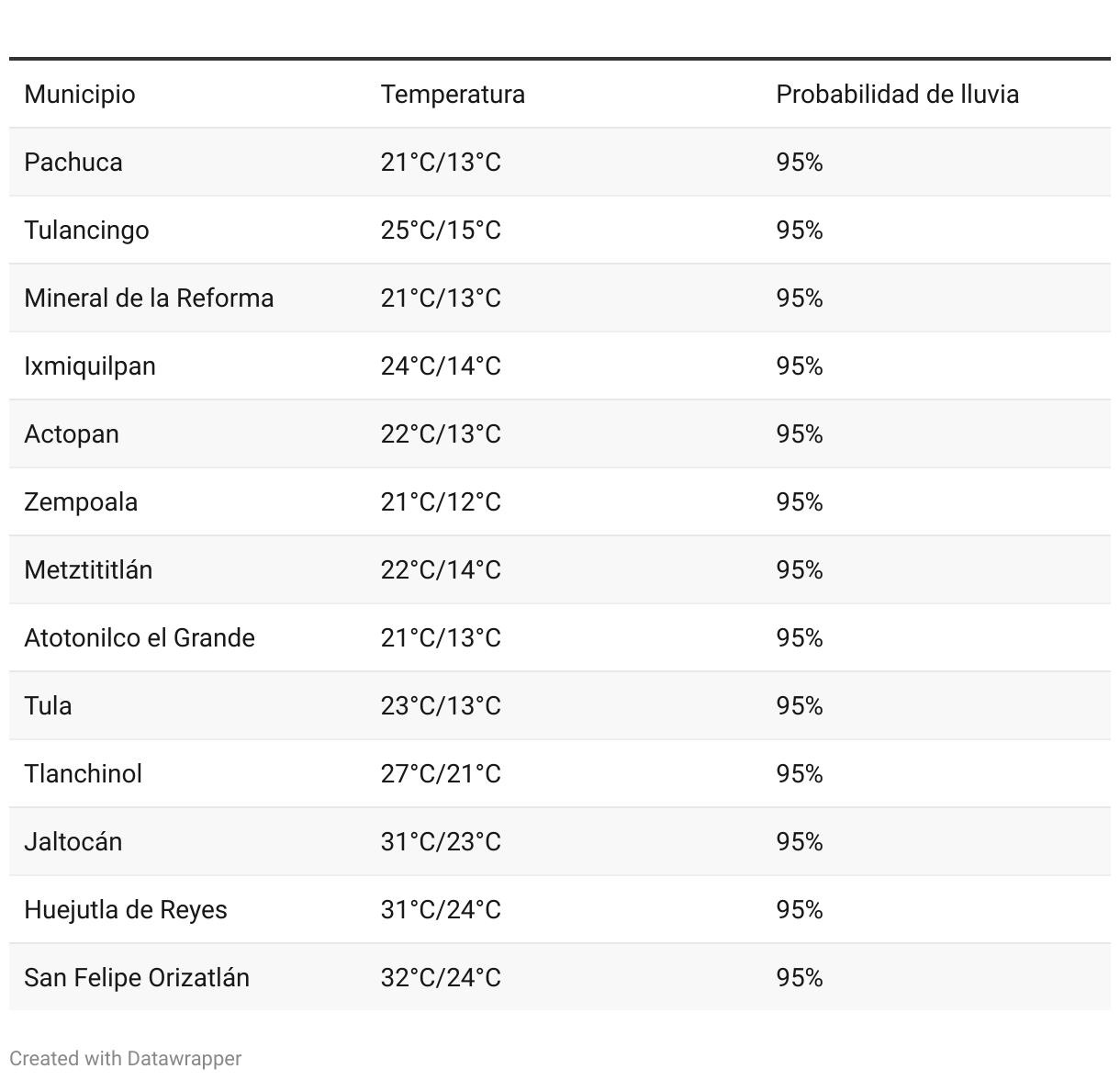Click Zempoala temperature 21°C/12°C
This screenshot has height=1080, width=1120.
(441, 502)
